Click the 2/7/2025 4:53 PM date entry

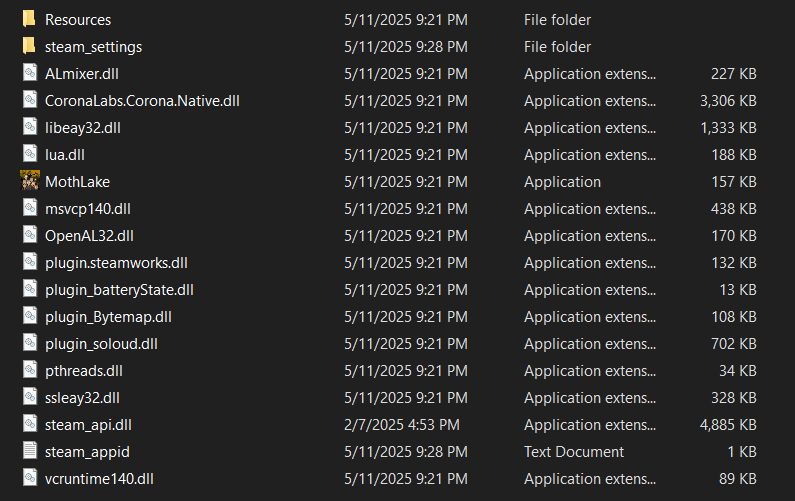pyautogui.click(x=402, y=424)
